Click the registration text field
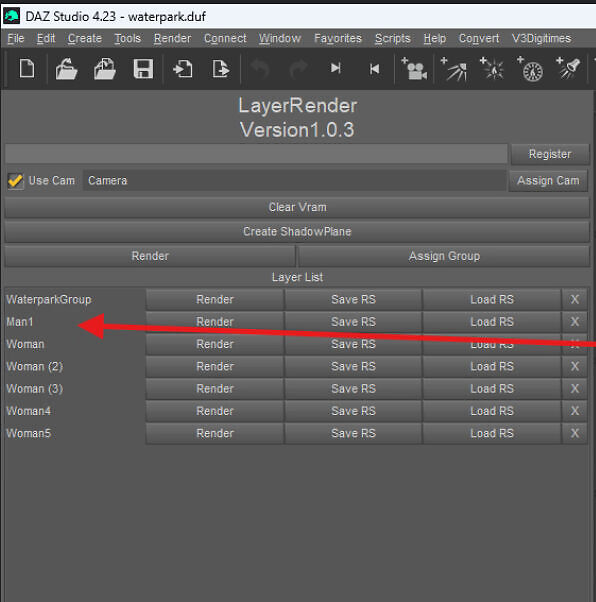This screenshot has height=602, width=596. 256,154
